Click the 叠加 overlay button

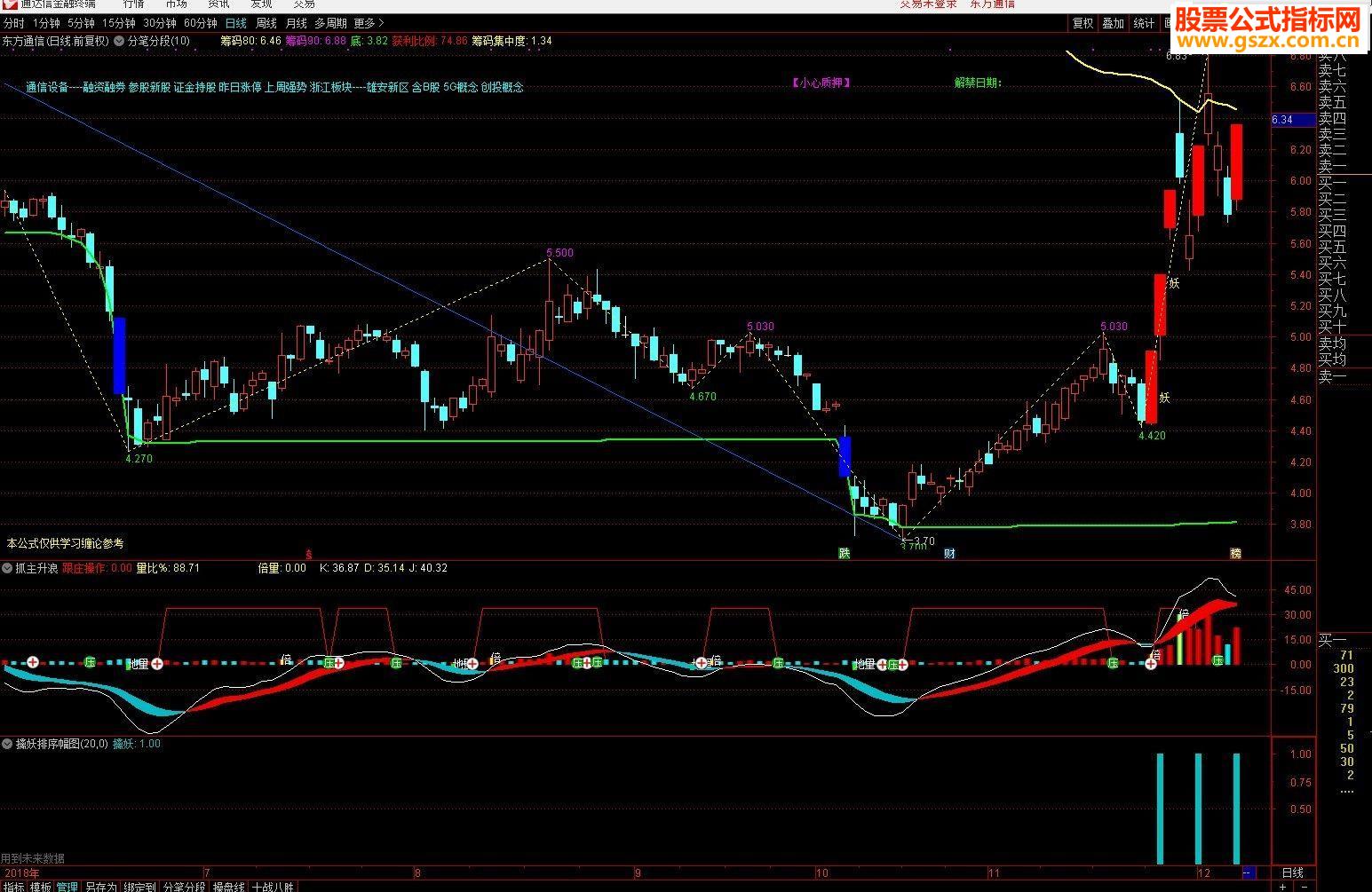[x=1113, y=23]
